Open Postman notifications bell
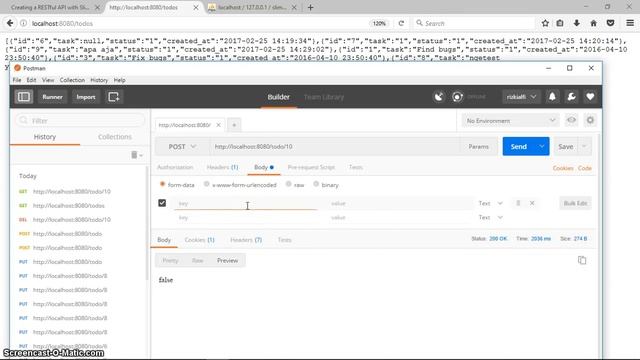The image size is (640, 360). [x=552, y=97]
